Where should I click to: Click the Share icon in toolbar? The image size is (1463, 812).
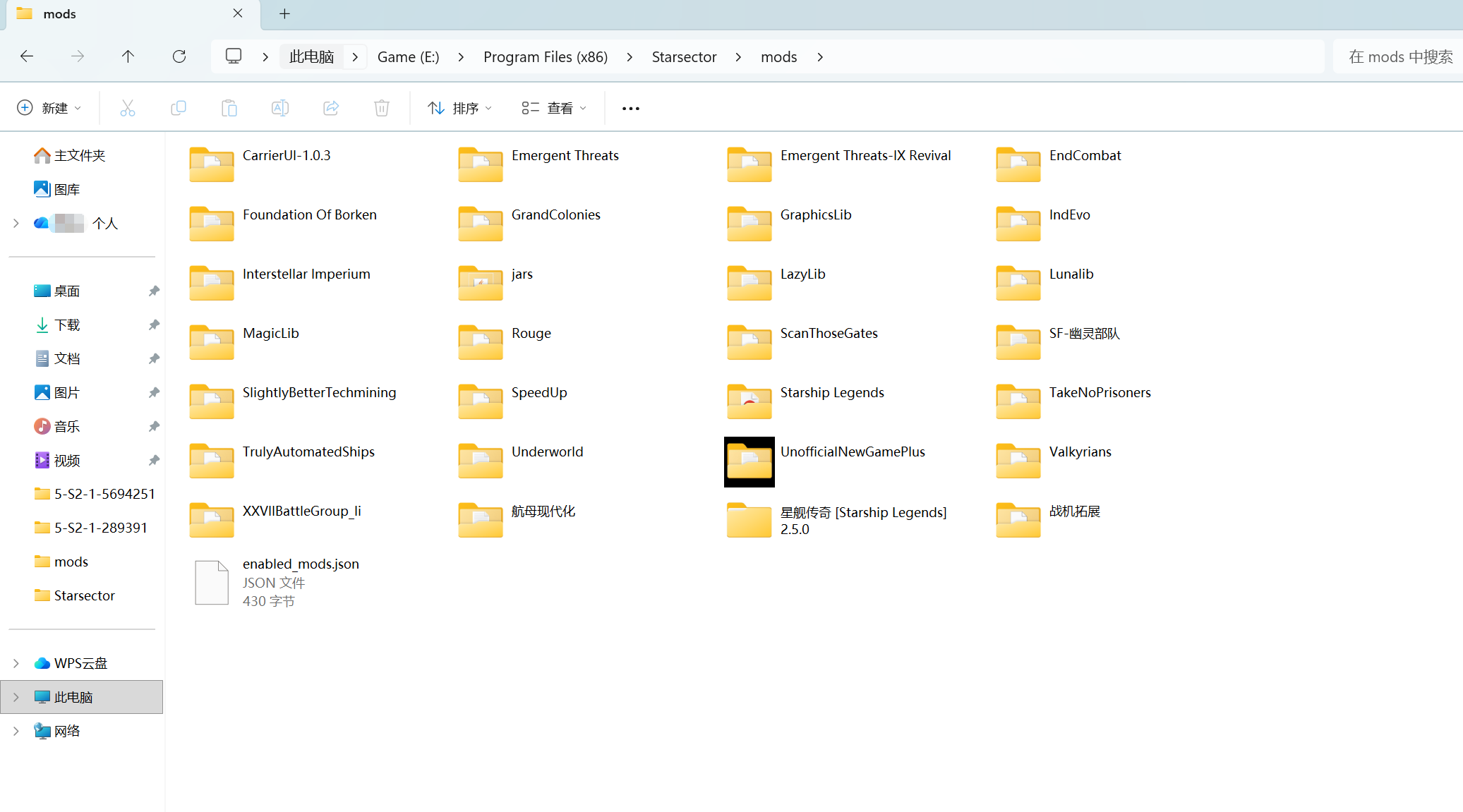pos(331,108)
